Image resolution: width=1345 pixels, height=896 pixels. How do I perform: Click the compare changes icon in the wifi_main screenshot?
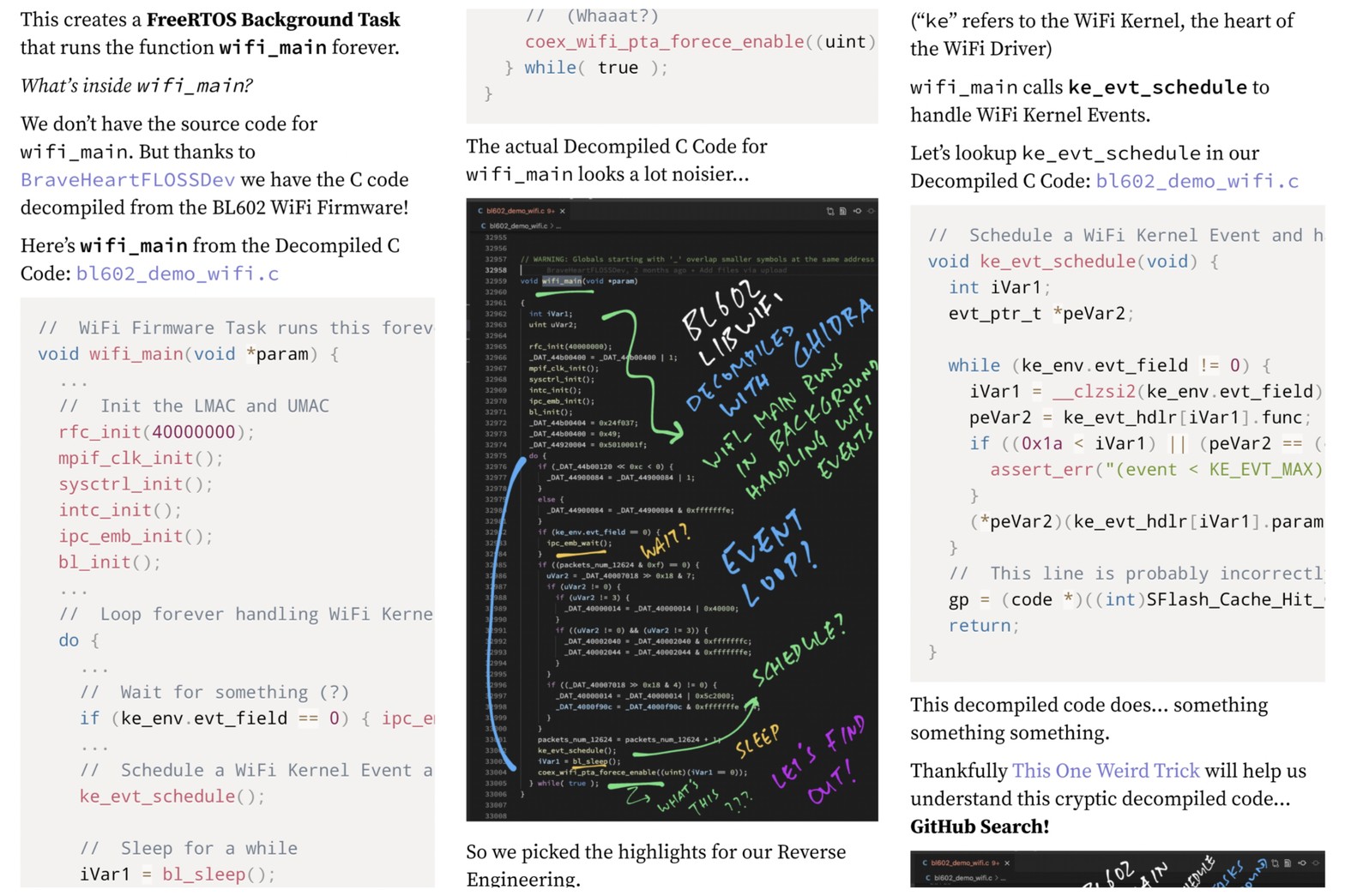(x=829, y=211)
